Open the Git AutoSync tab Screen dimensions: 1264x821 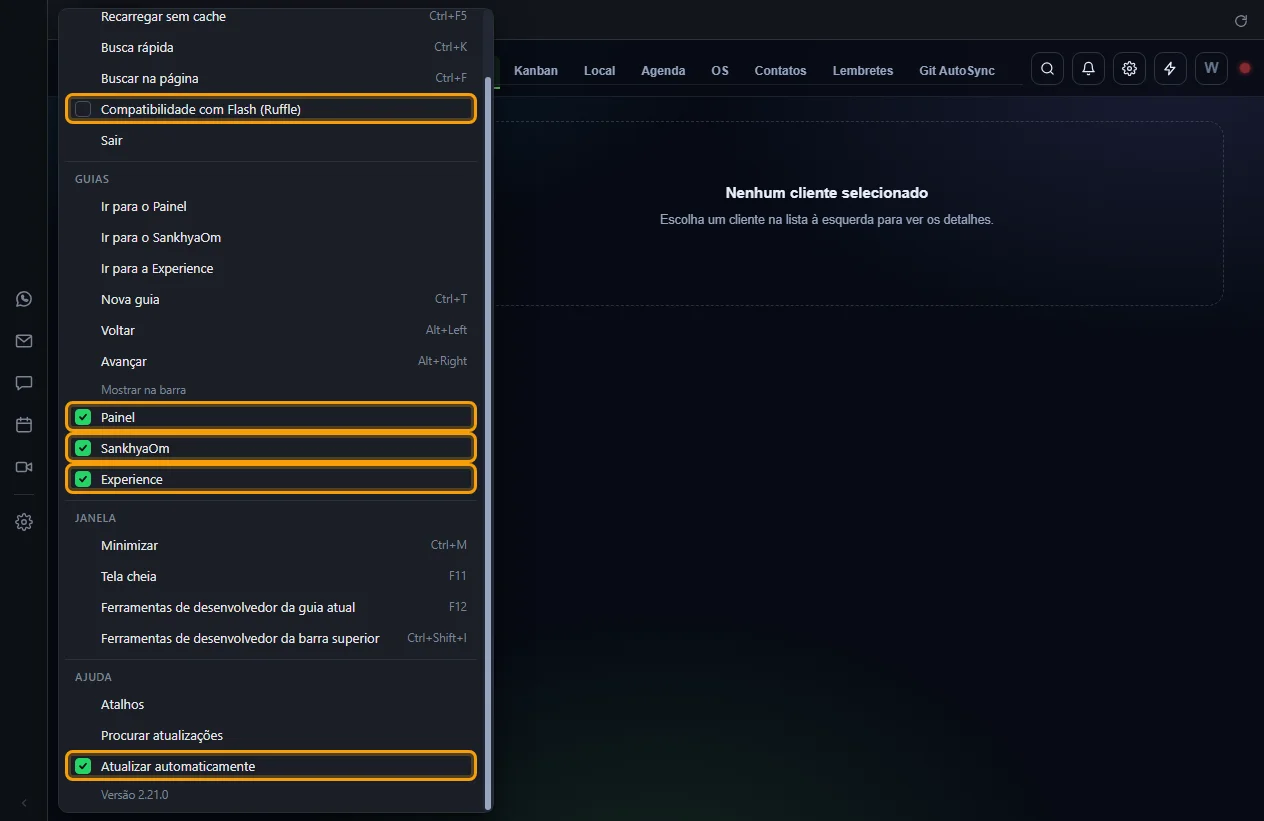pos(957,70)
